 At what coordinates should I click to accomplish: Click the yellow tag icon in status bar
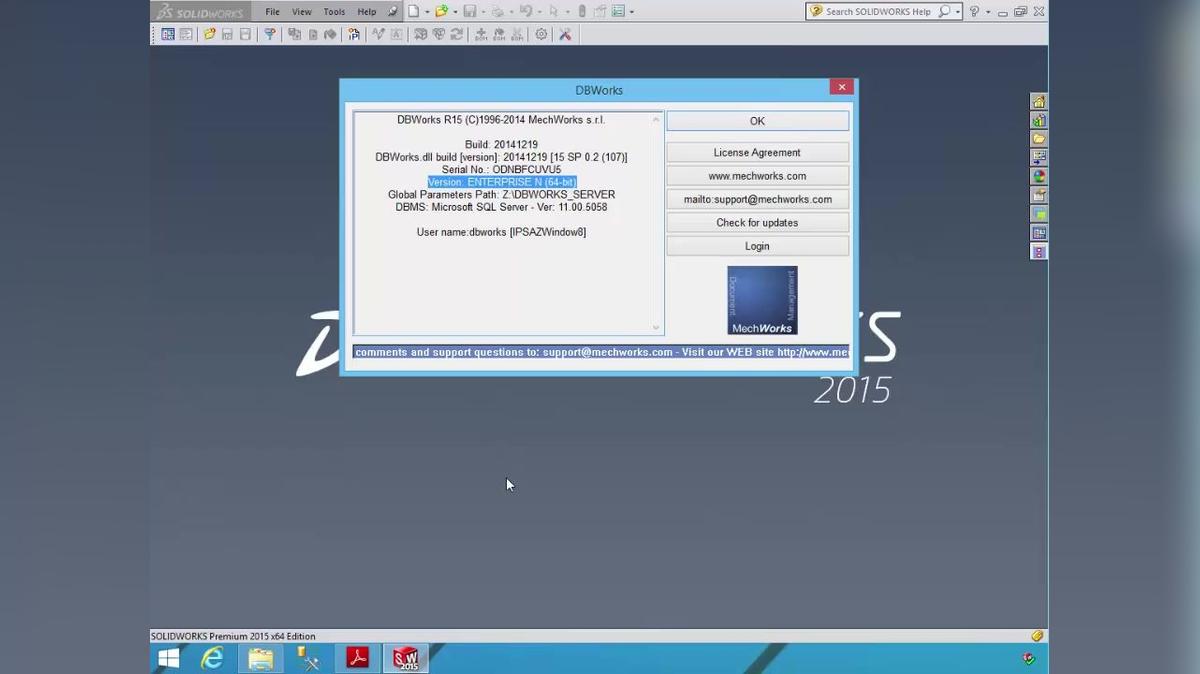click(1037, 636)
